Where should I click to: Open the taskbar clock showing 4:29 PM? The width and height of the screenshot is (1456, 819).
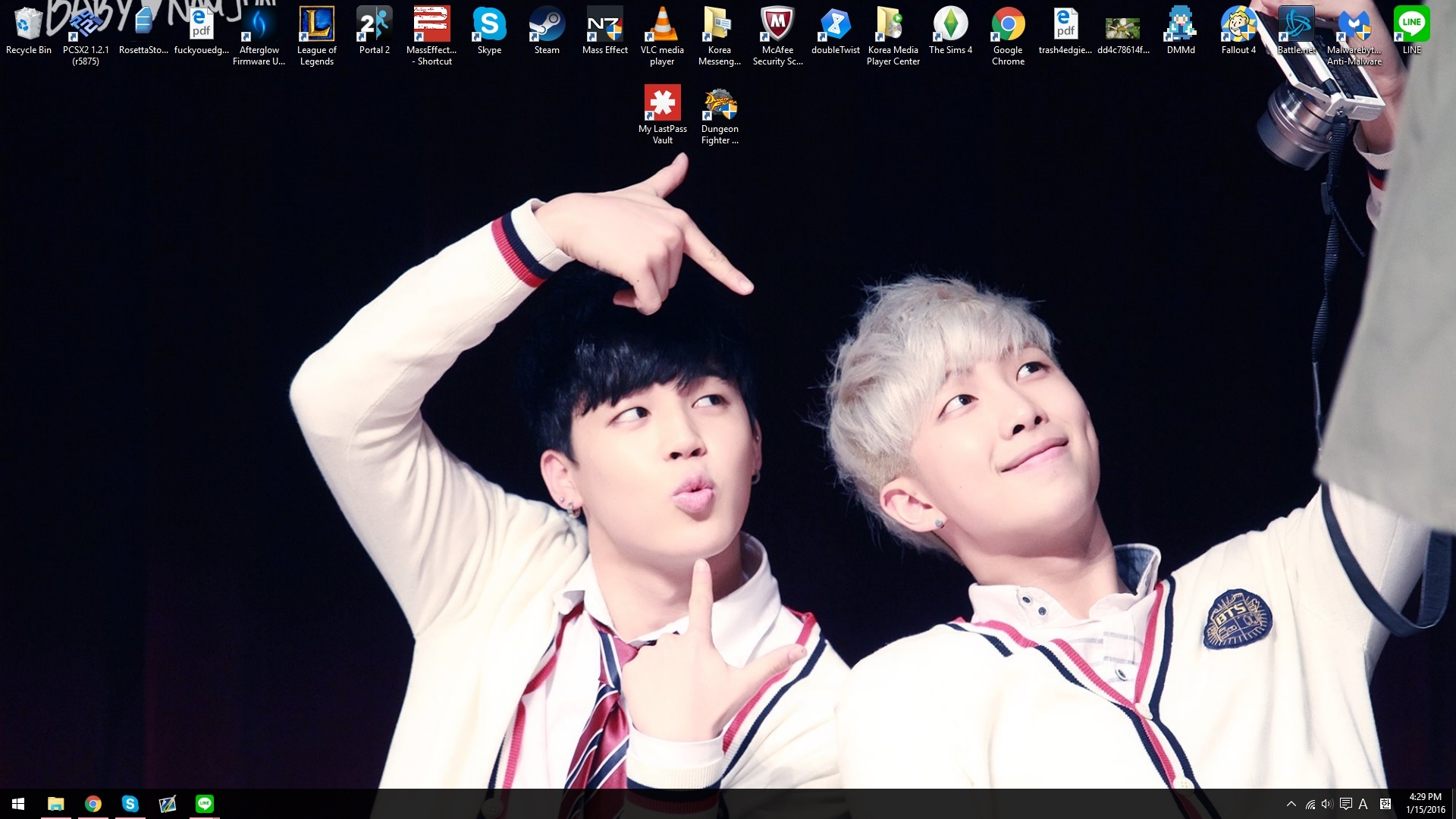tap(1425, 804)
